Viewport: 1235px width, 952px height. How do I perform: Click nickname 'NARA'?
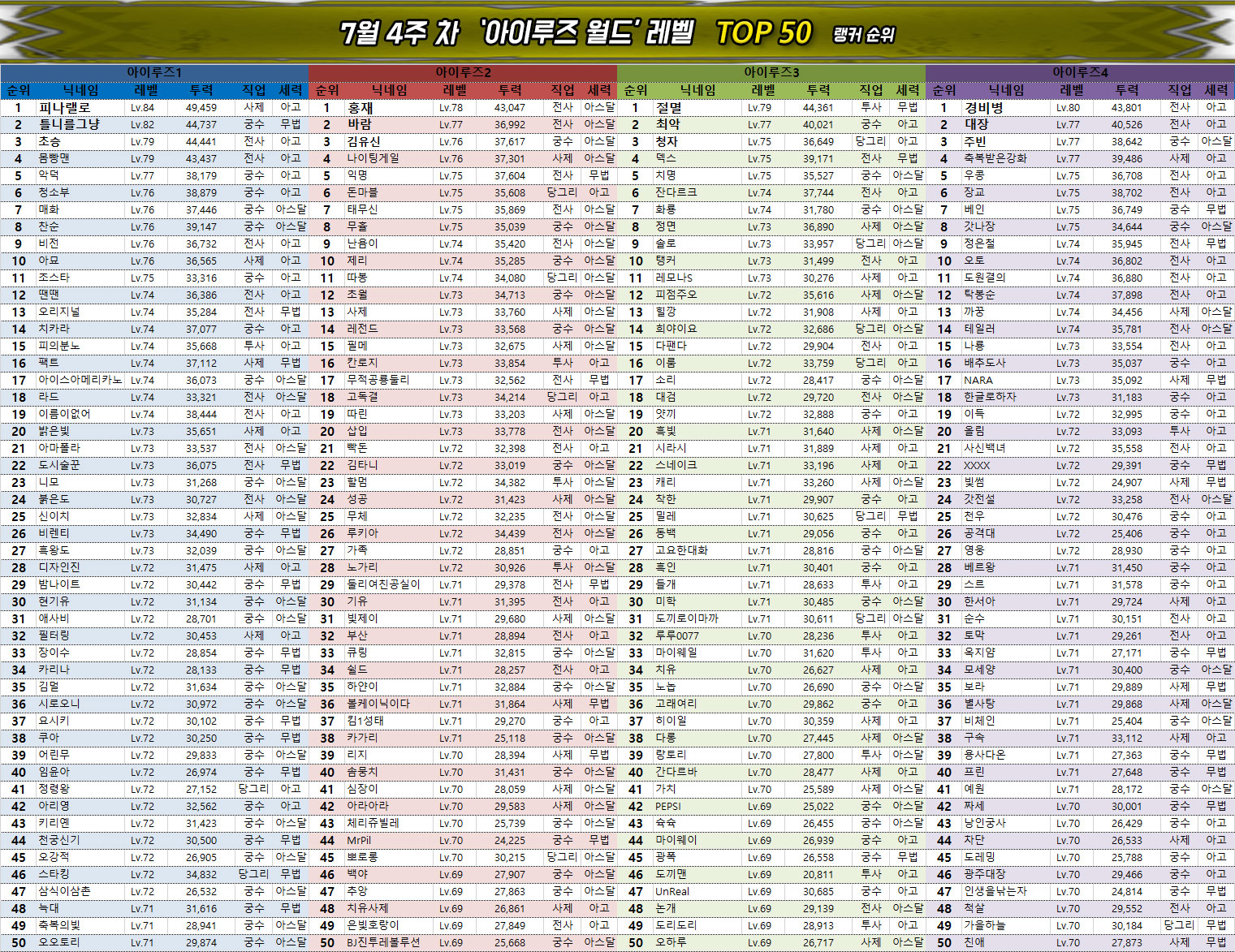point(978,380)
